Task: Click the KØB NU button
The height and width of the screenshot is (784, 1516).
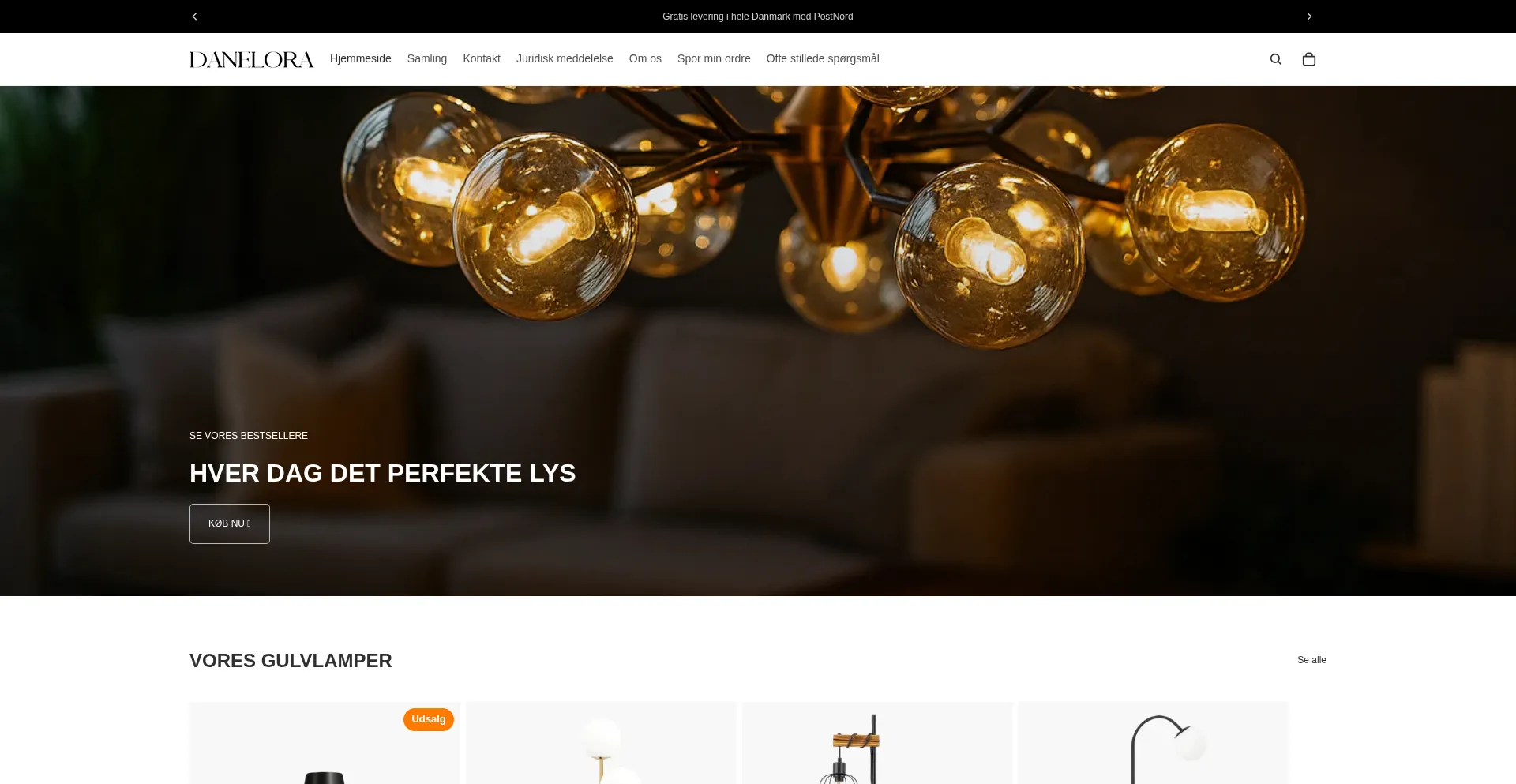Action: coord(230,523)
